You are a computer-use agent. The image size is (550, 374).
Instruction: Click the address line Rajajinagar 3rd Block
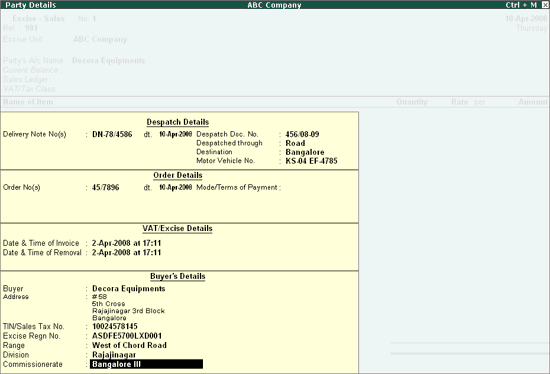click(x=128, y=311)
